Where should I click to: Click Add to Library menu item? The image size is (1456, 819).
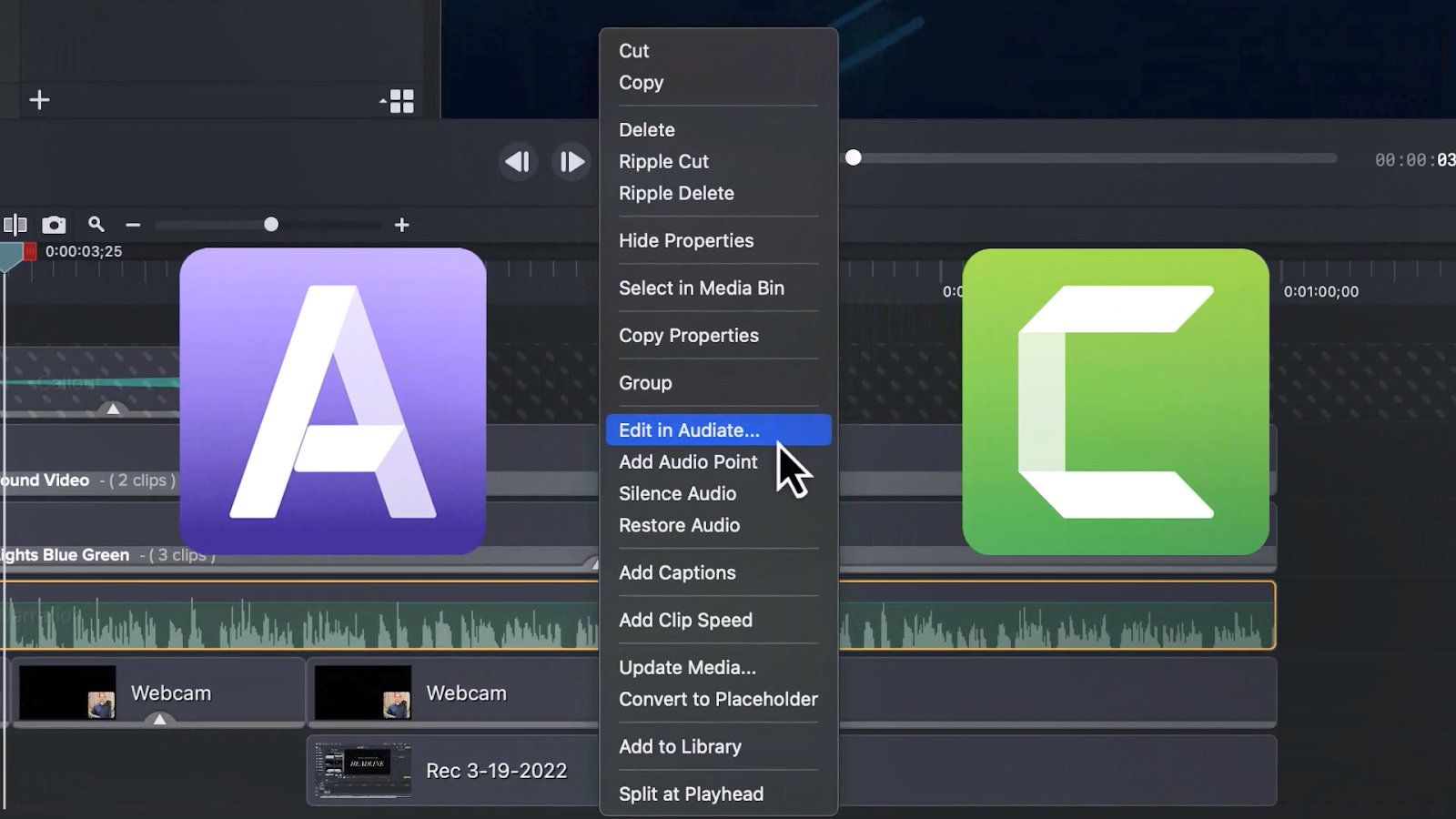click(x=680, y=747)
